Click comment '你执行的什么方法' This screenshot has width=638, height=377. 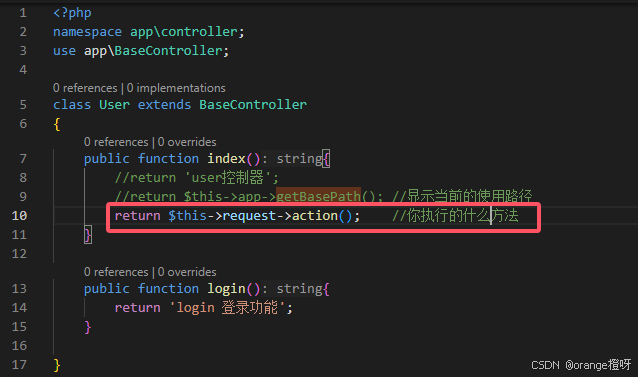click(455, 216)
